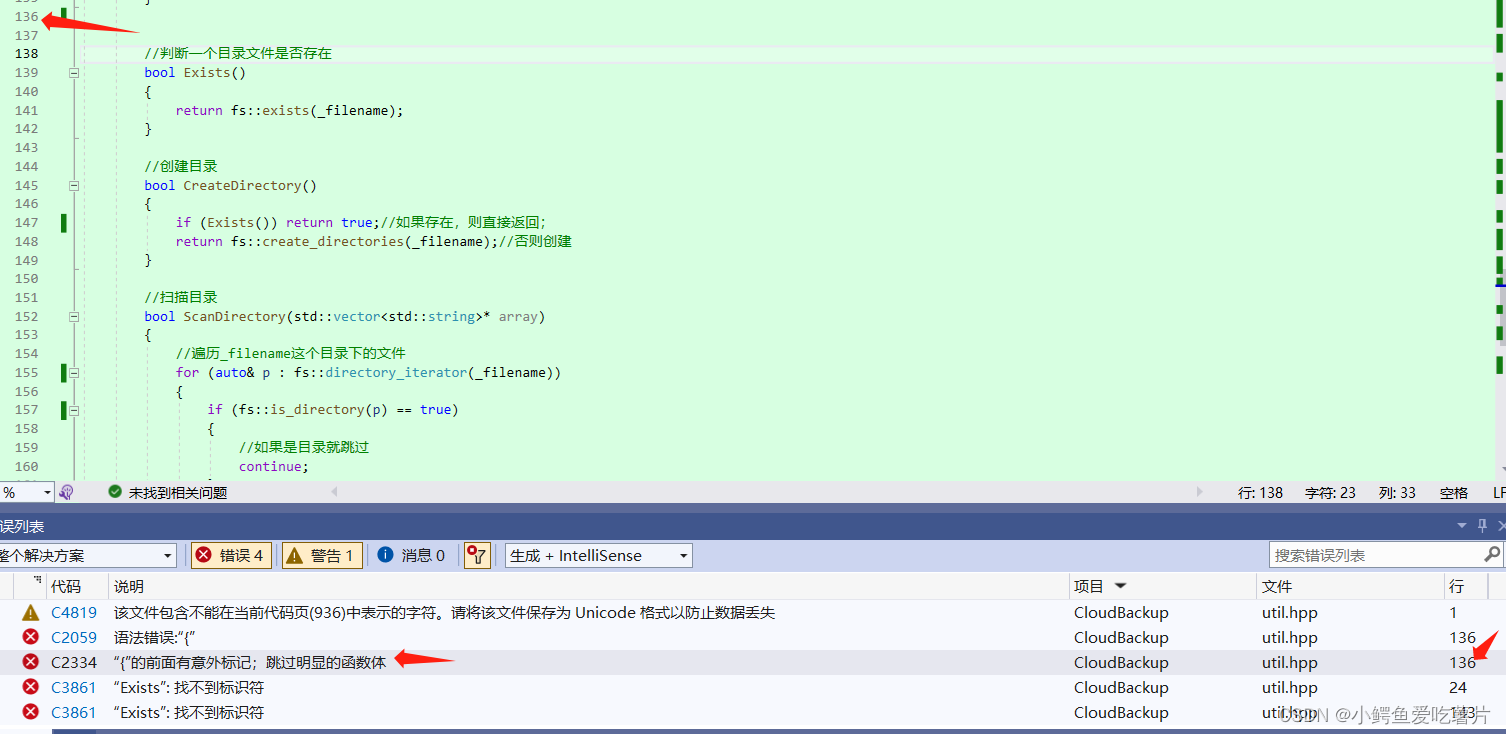The image size is (1506, 734).
Task: Open the C2059 error code link
Action: 74,637
